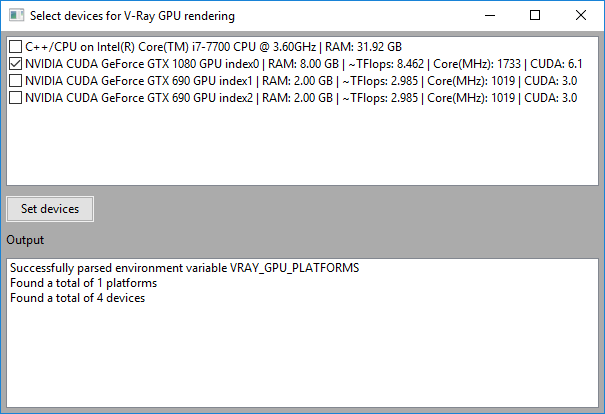Close the V-Ray GPU device selection window
The width and height of the screenshot is (605, 414).
[x=581, y=15]
